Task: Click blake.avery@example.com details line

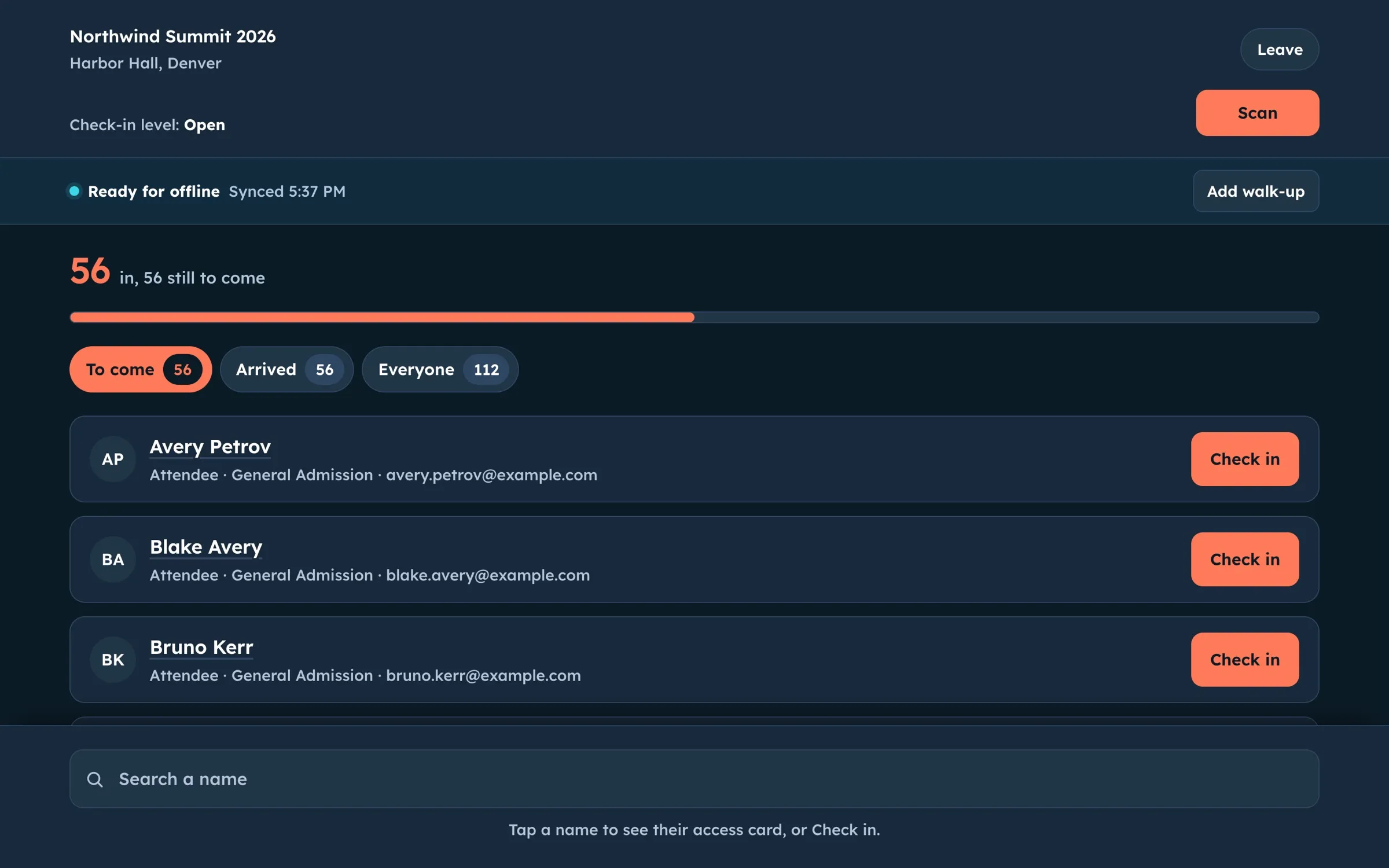Action: (370, 575)
